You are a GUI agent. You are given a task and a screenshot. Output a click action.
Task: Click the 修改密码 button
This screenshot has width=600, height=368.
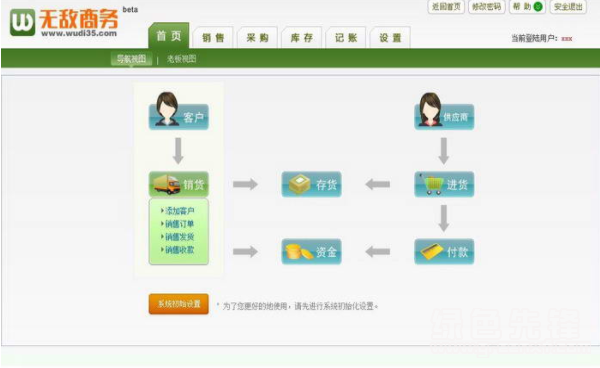pyautogui.click(x=487, y=7)
